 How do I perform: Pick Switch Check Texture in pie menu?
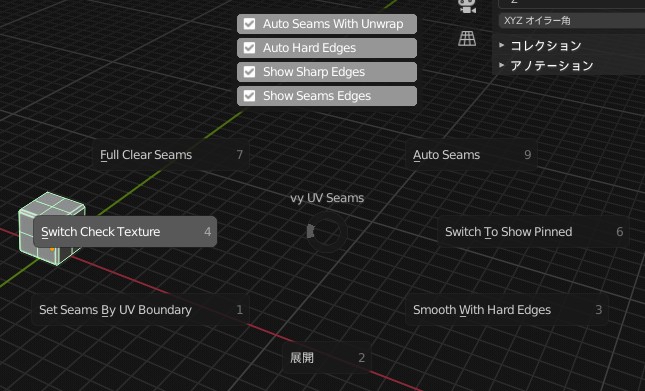tap(125, 231)
